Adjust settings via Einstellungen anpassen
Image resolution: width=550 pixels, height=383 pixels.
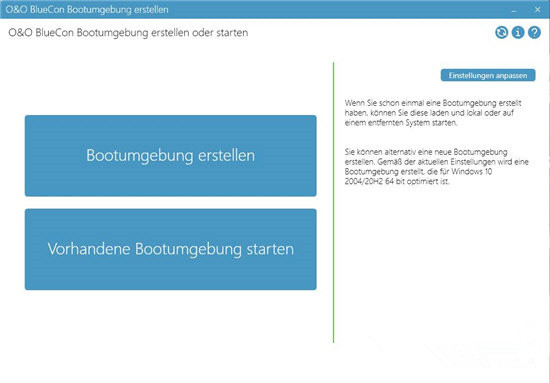point(488,75)
